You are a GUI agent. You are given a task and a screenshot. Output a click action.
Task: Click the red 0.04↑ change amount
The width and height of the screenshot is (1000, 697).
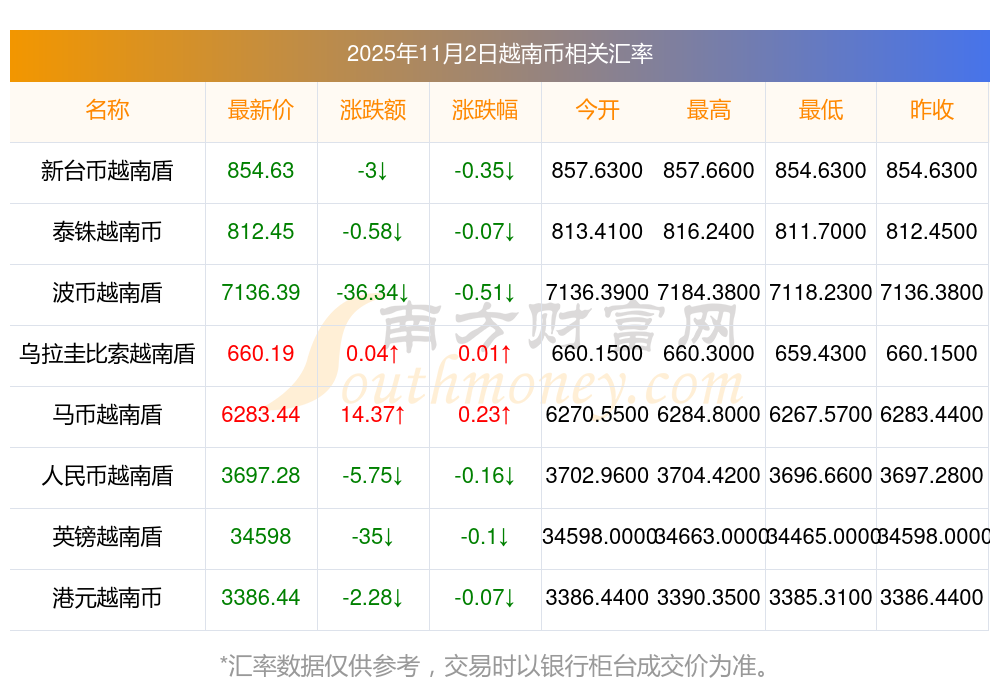372,354
